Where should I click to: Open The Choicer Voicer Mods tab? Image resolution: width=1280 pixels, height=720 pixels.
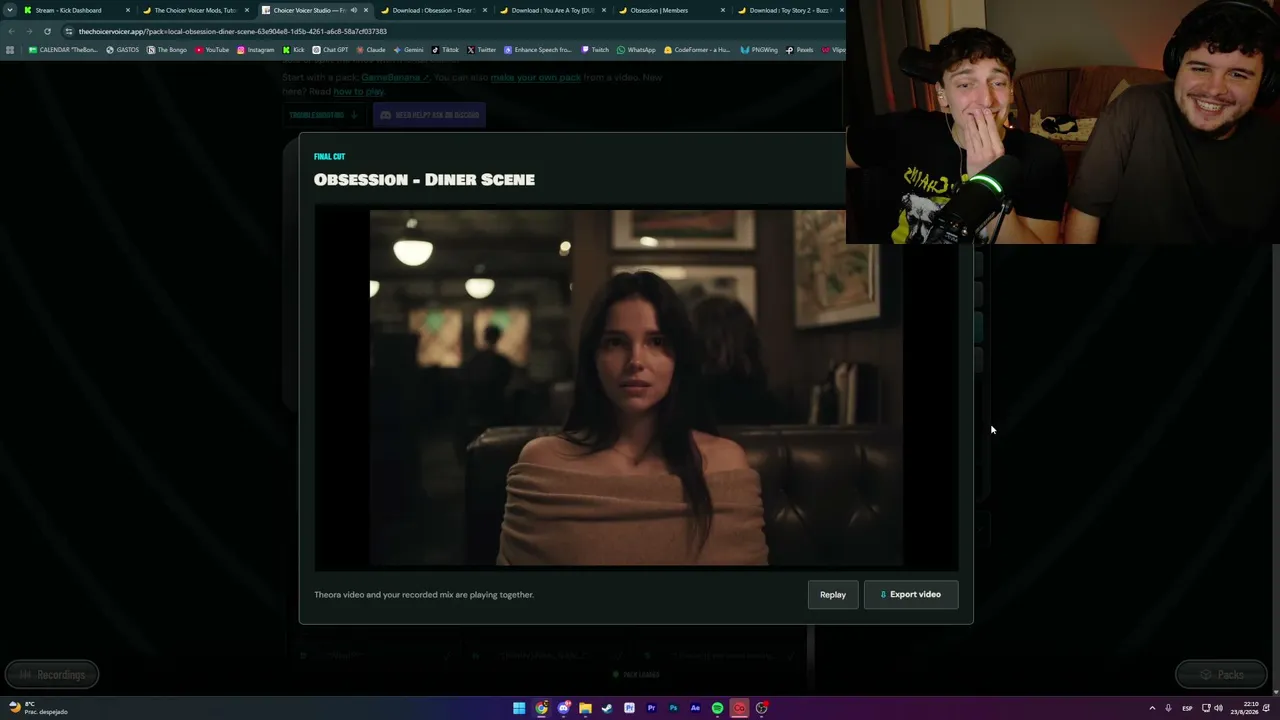(x=195, y=10)
